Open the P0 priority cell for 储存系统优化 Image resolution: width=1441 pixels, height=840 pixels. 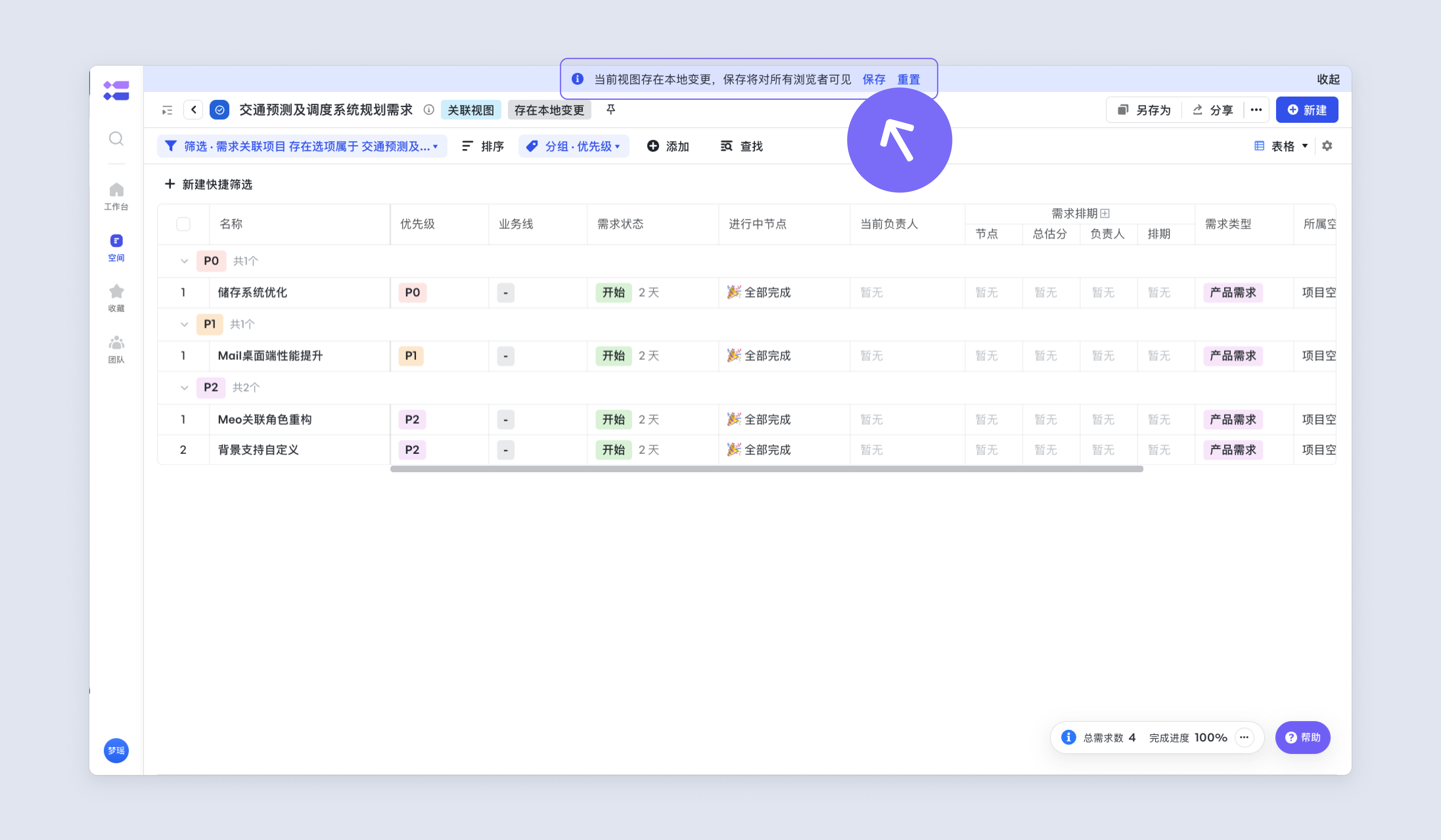[412, 293]
